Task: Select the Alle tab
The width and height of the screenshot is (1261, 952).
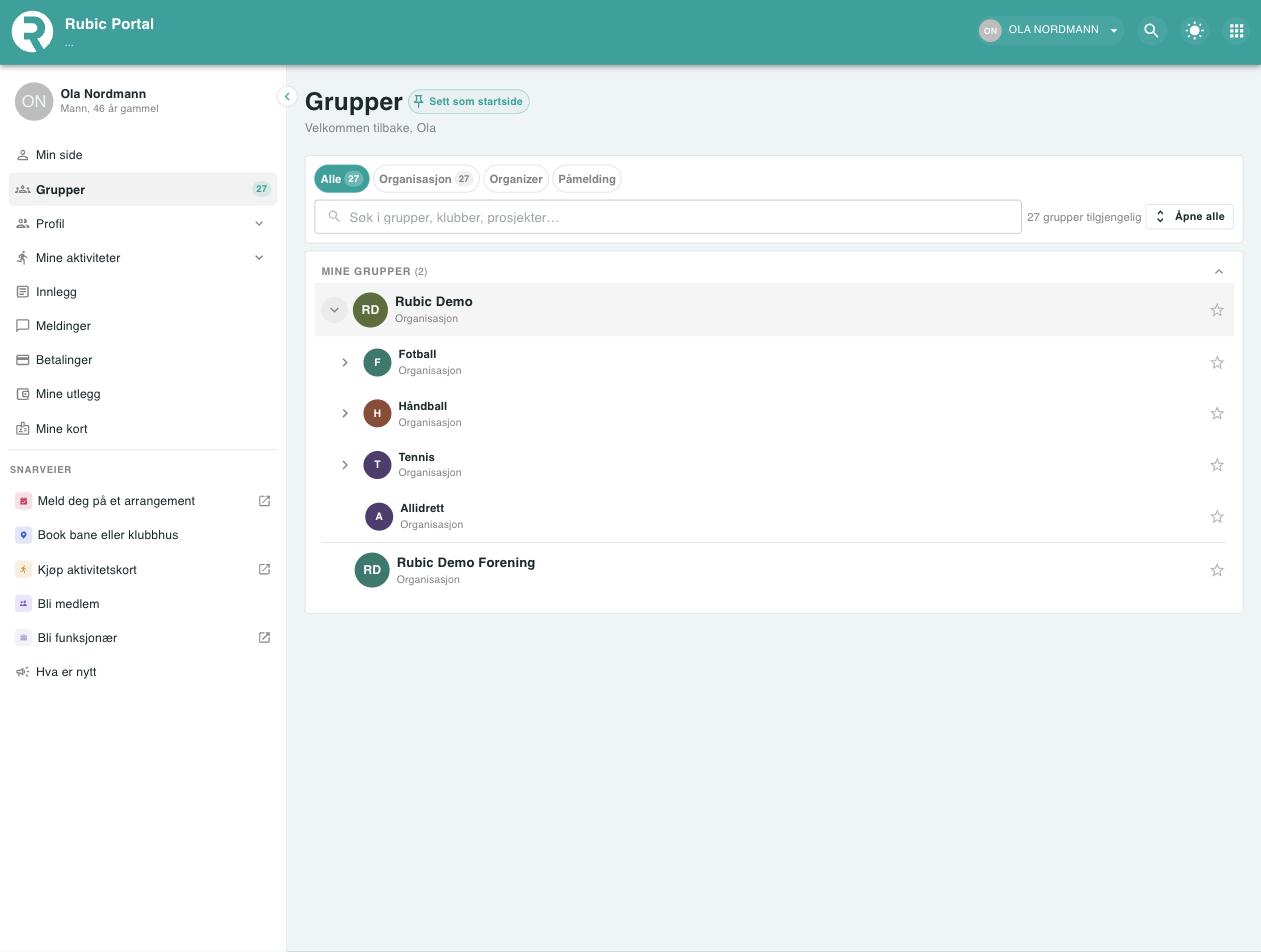Action: tap(341, 179)
